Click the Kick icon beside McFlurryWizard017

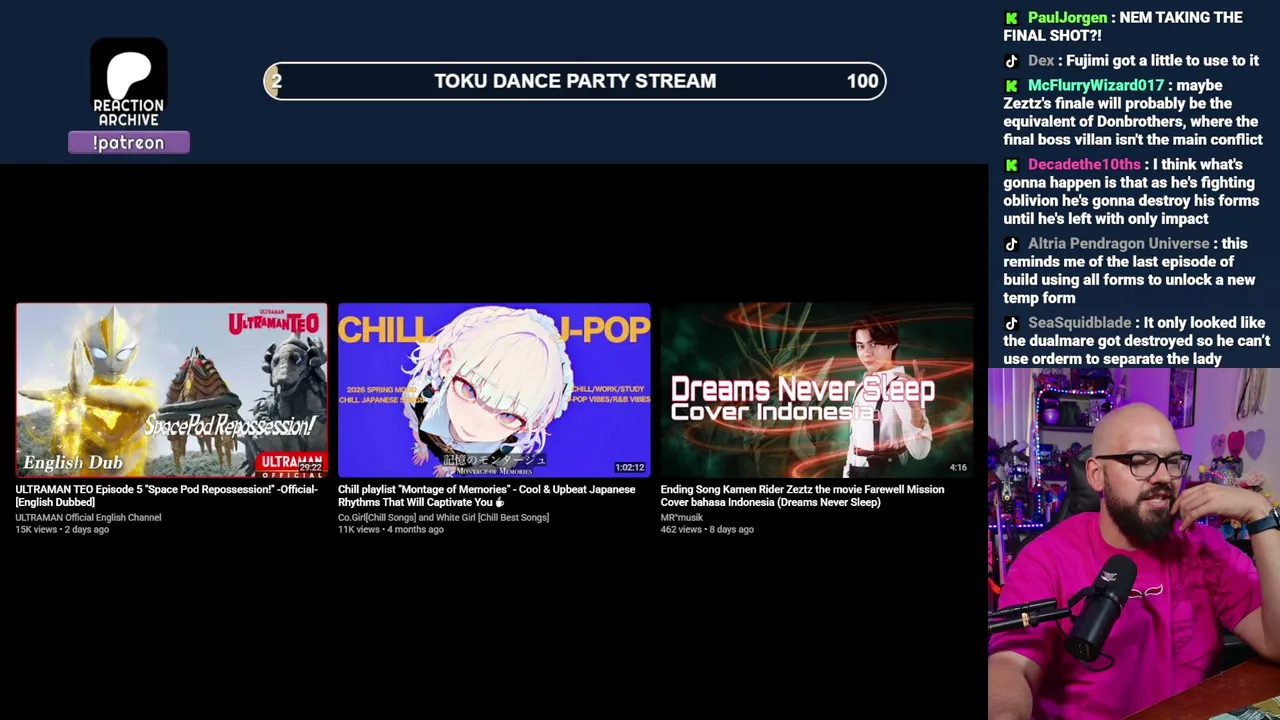tap(1012, 86)
